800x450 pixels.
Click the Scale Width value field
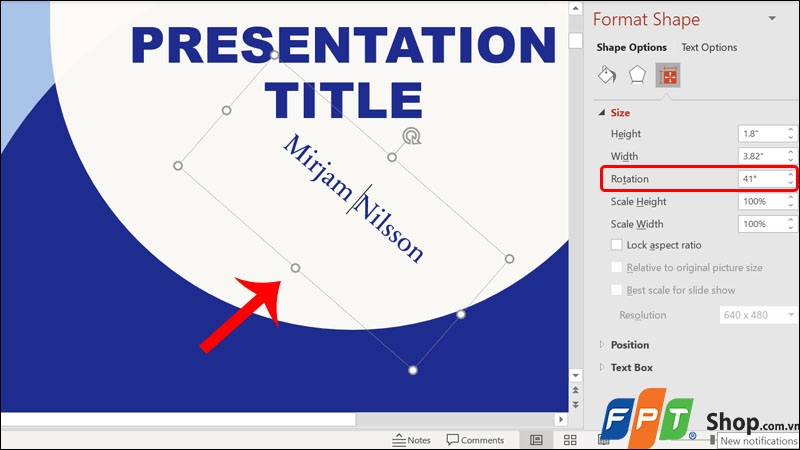pos(761,224)
